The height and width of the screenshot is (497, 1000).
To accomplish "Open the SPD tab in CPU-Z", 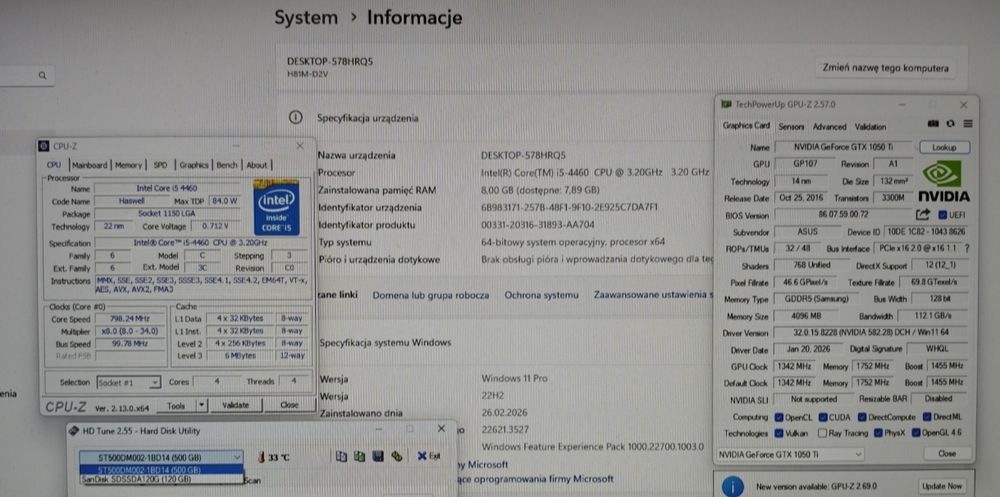I will tap(160, 165).
